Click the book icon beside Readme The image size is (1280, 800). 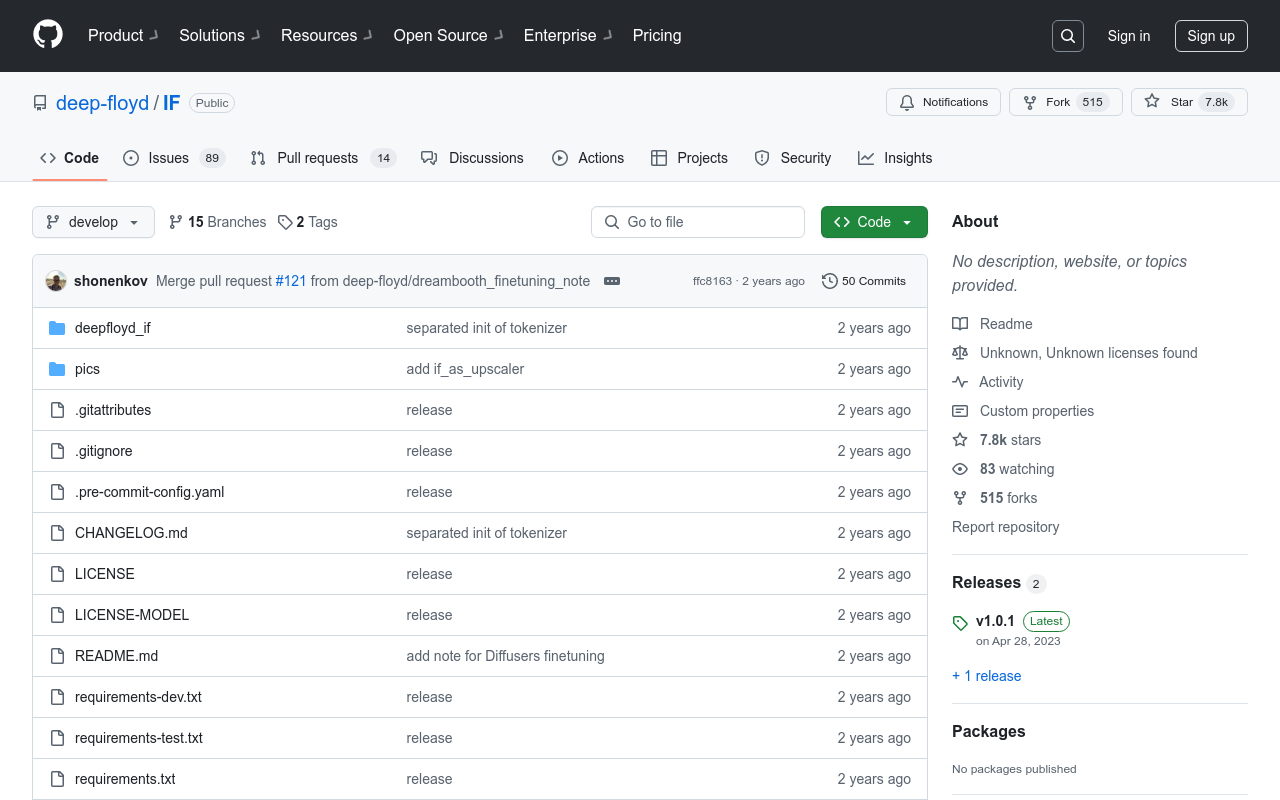click(x=960, y=324)
